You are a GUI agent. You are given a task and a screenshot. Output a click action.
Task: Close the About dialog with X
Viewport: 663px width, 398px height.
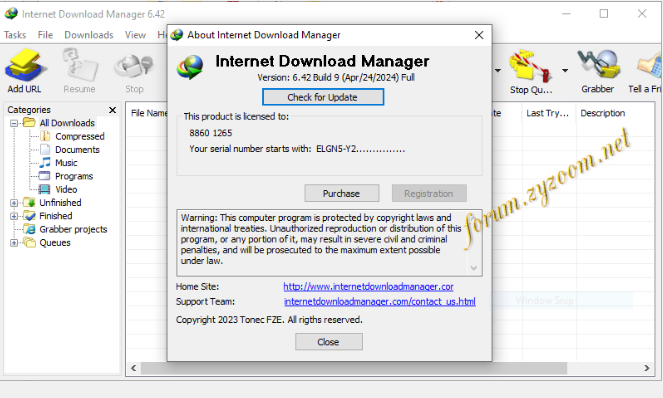[x=479, y=35]
